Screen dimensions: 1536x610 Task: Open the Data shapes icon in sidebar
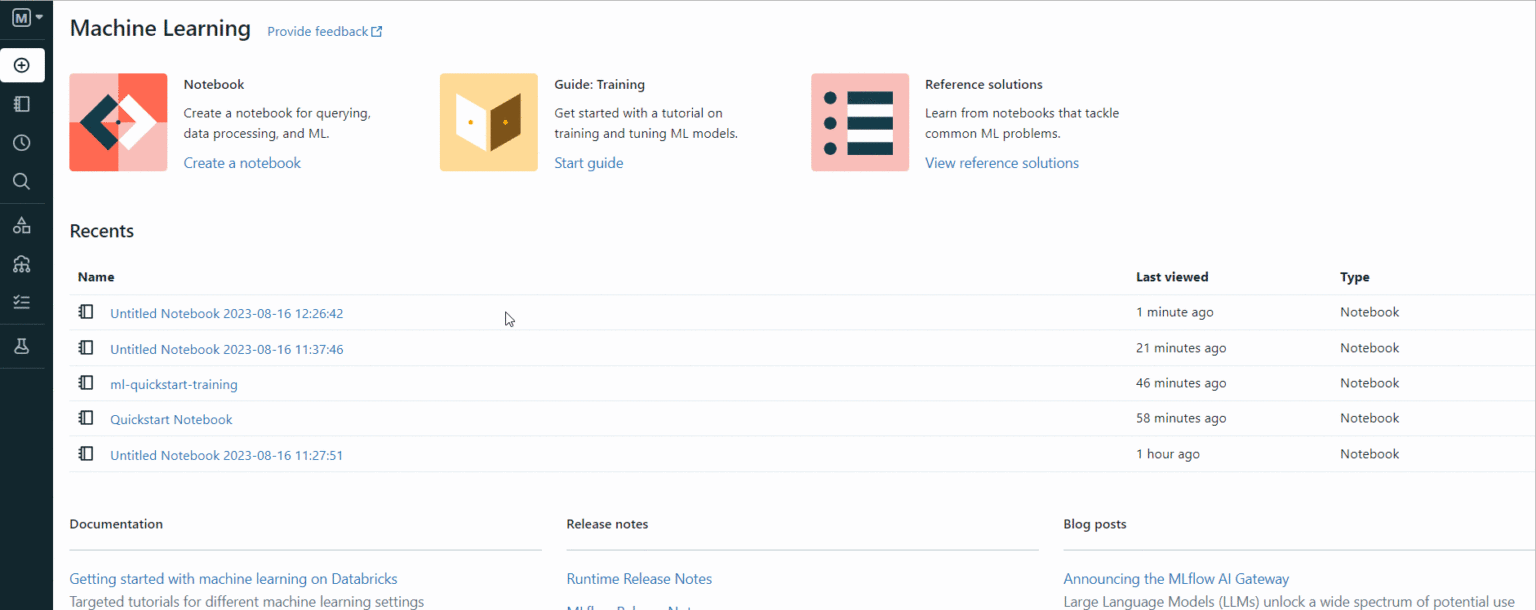tap(22, 225)
